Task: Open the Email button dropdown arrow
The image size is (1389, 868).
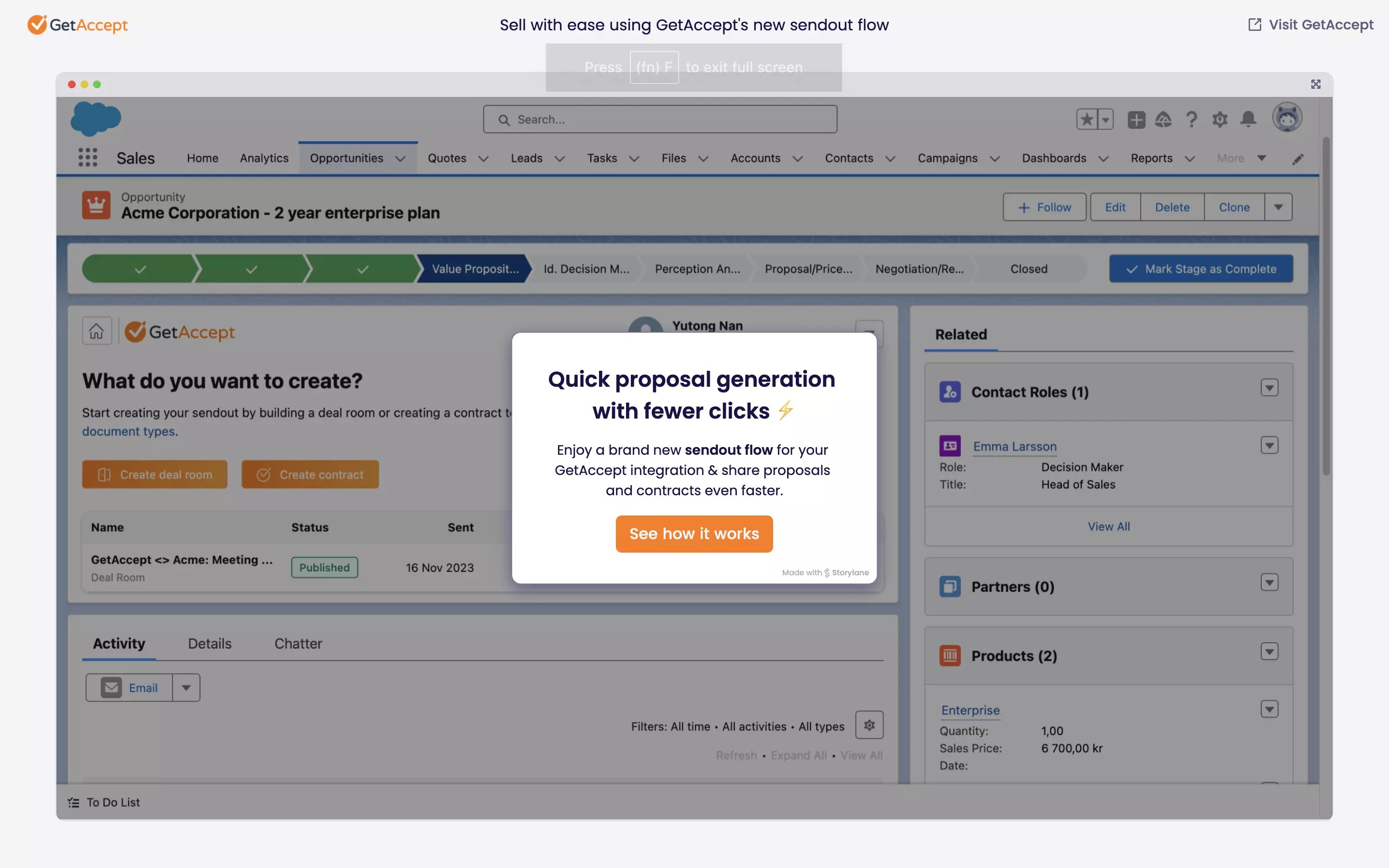Action: pyautogui.click(x=186, y=688)
